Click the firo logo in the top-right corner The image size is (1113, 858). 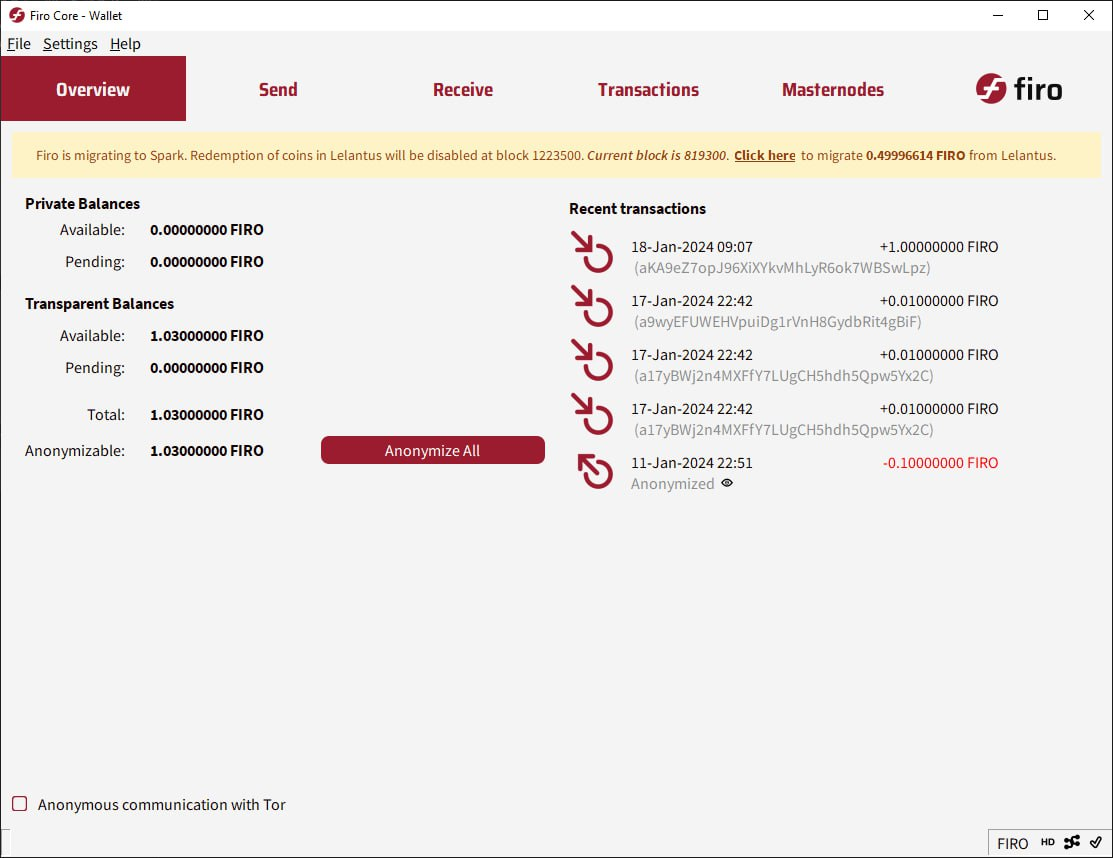(x=1018, y=89)
